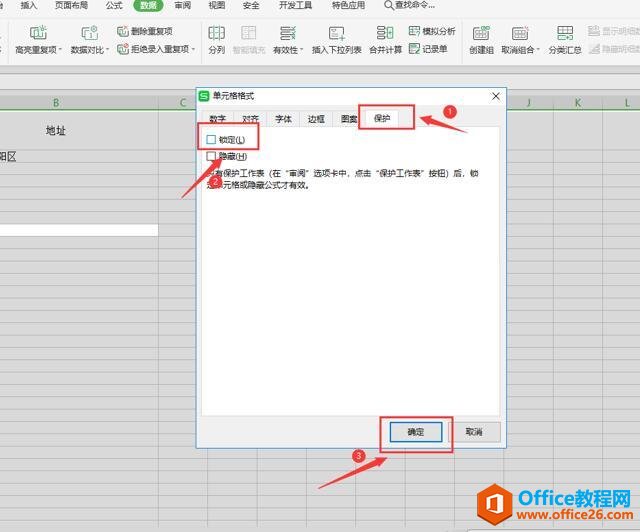Open the 安全 ribbon tab

pyautogui.click(x=251, y=5)
